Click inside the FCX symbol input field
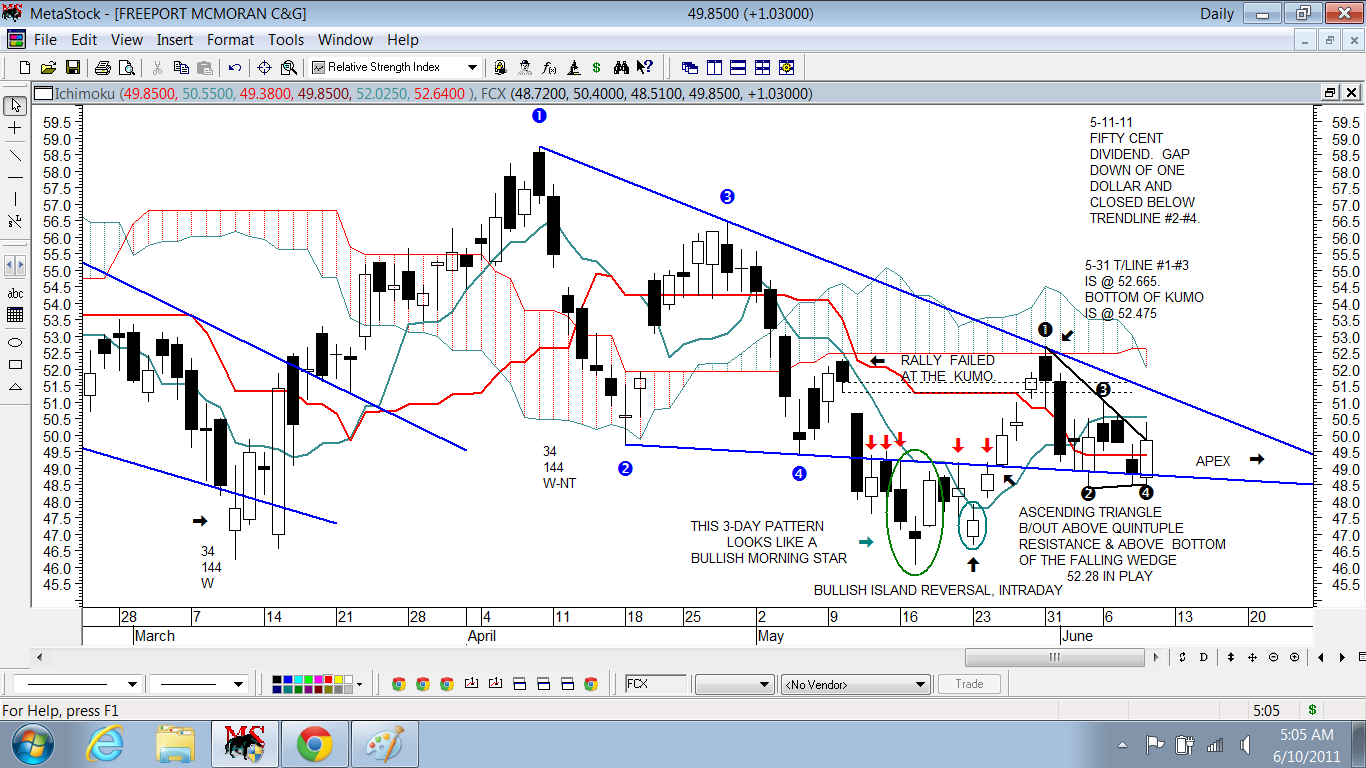1366x768 pixels. (x=655, y=683)
